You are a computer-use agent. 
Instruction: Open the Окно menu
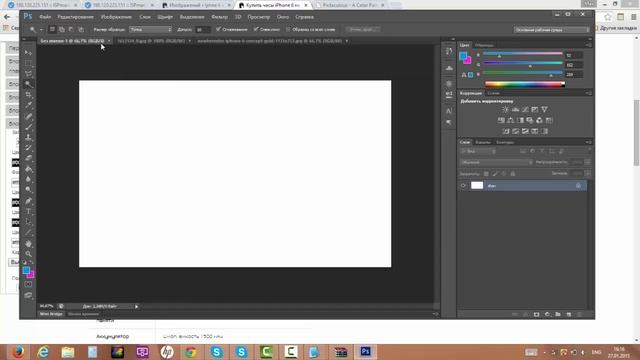point(282,17)
